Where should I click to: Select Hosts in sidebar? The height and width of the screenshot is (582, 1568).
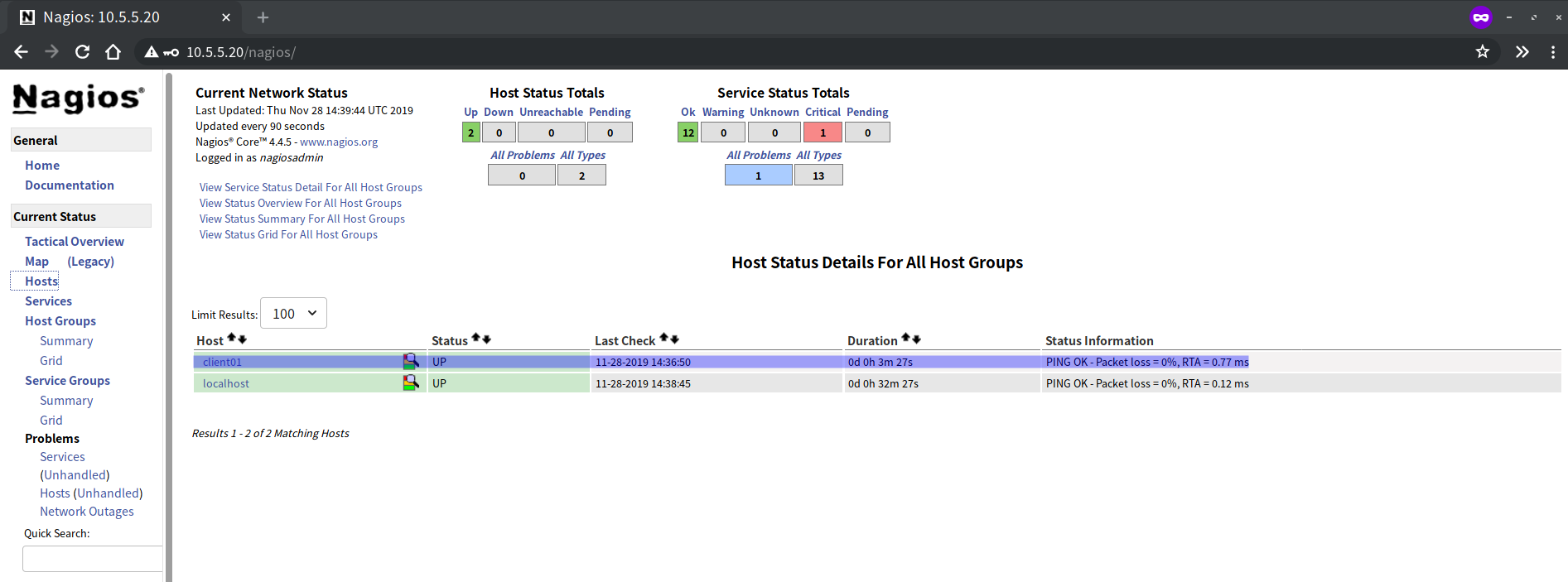click(41, 281)
